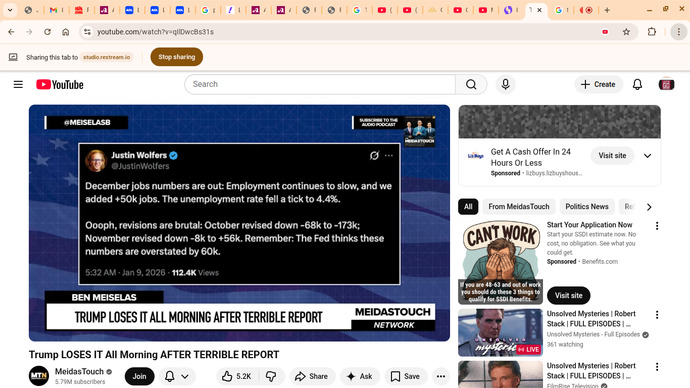690x388 pixels.
Task: Click the address bar URL
Action: coord(155,32)
